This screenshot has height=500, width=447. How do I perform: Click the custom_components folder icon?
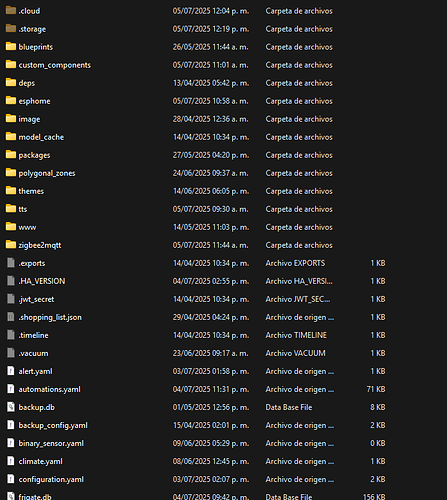(x=11, y=65)
